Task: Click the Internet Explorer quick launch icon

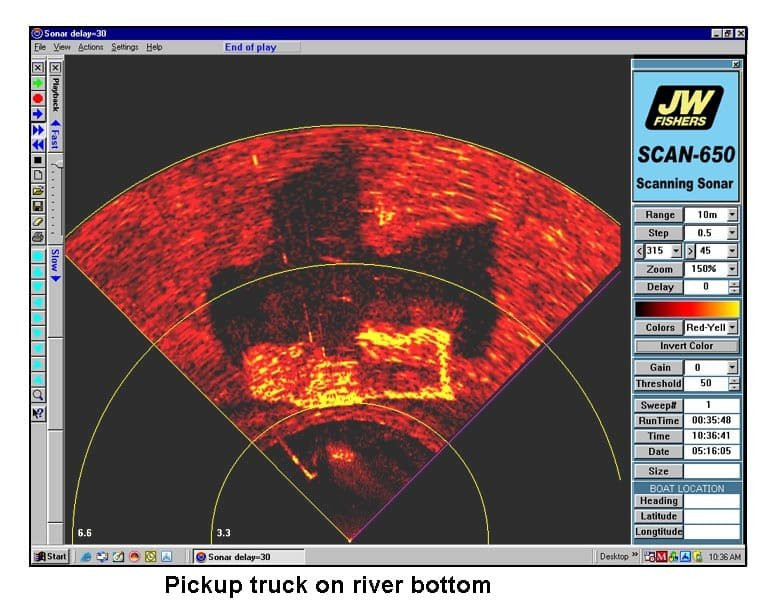Action: coord(86,557)
